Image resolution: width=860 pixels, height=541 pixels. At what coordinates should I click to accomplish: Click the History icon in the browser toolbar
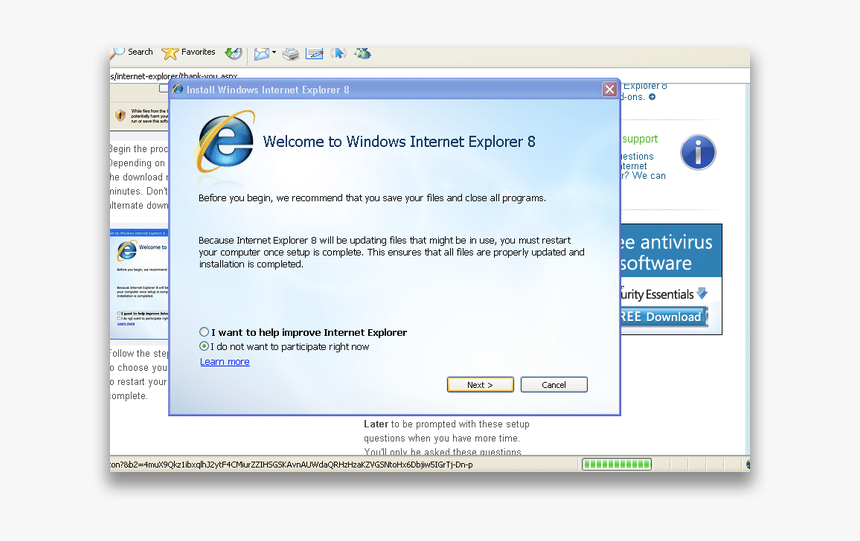(x=234, y=53)
